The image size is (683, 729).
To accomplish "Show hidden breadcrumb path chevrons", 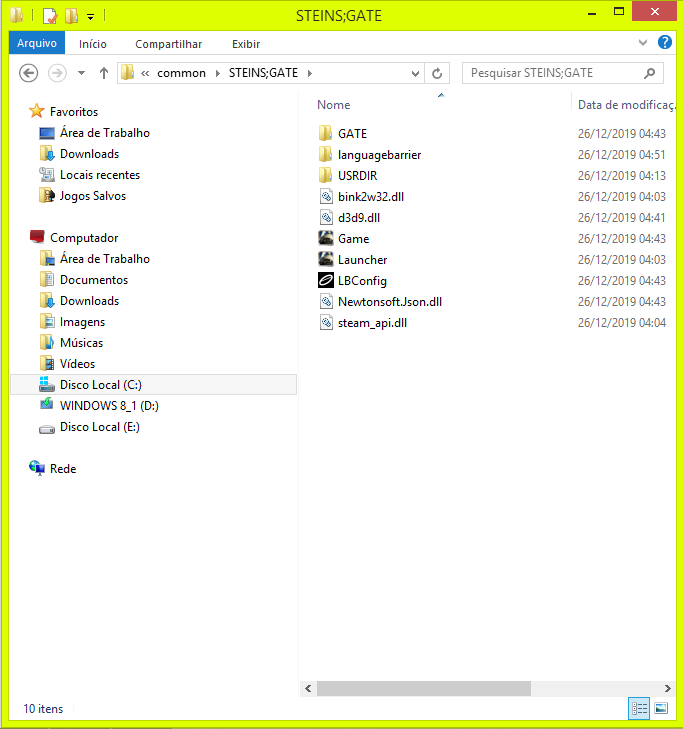I will coord(145,73).
